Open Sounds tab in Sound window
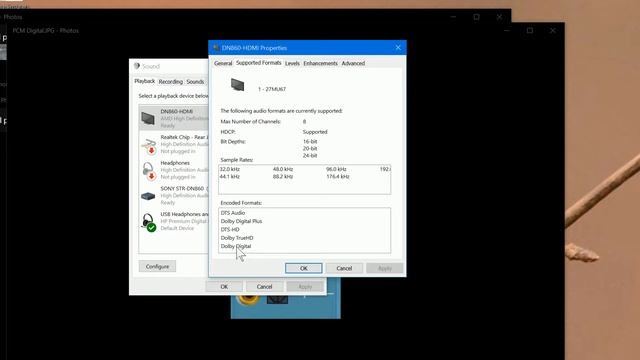Screen dimensions: 640x360 (195, 82)
